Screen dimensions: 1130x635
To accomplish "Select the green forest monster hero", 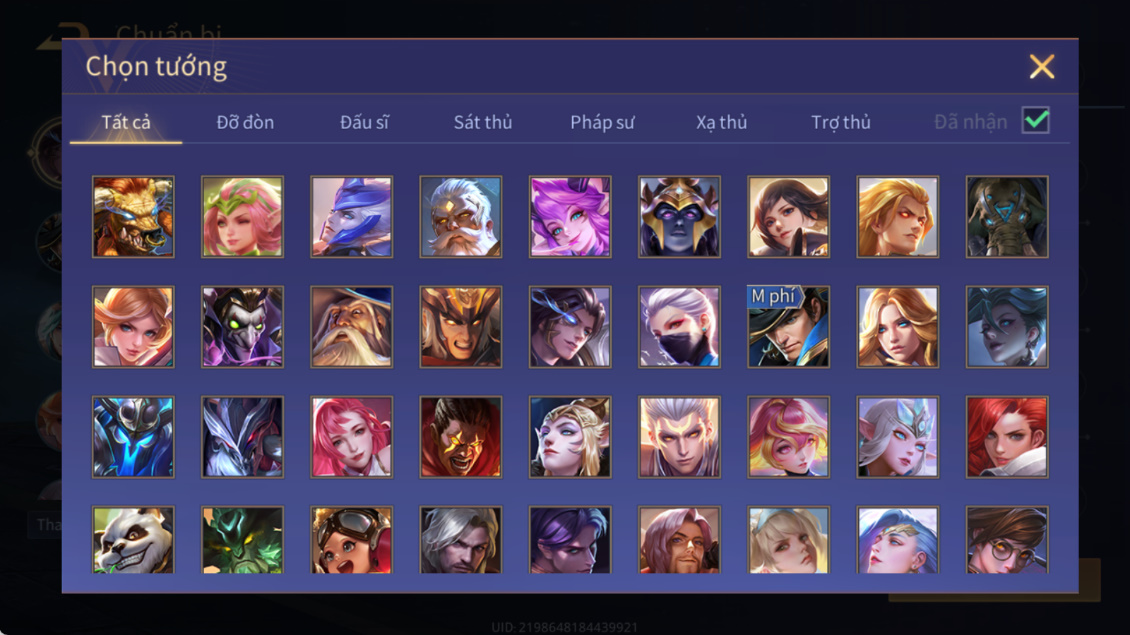I will click(242, 540).
